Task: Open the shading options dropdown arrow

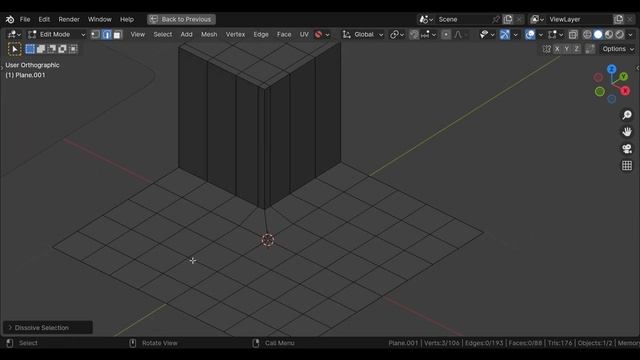Action: 631,35
